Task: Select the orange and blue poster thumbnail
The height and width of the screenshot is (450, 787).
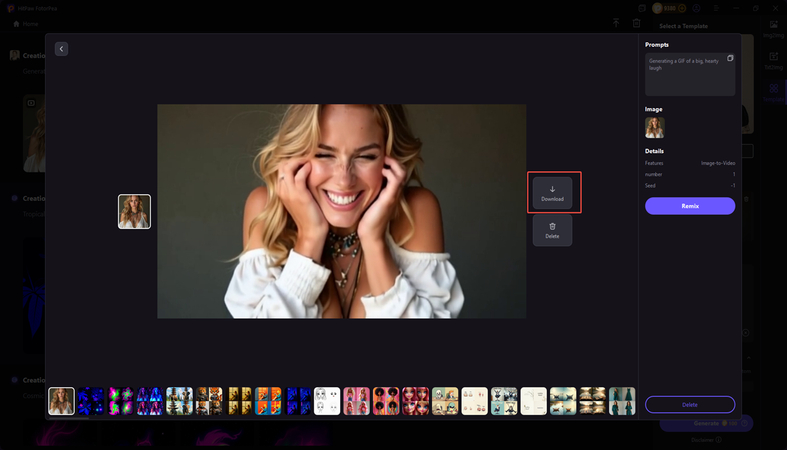Action: pos(268,401)
